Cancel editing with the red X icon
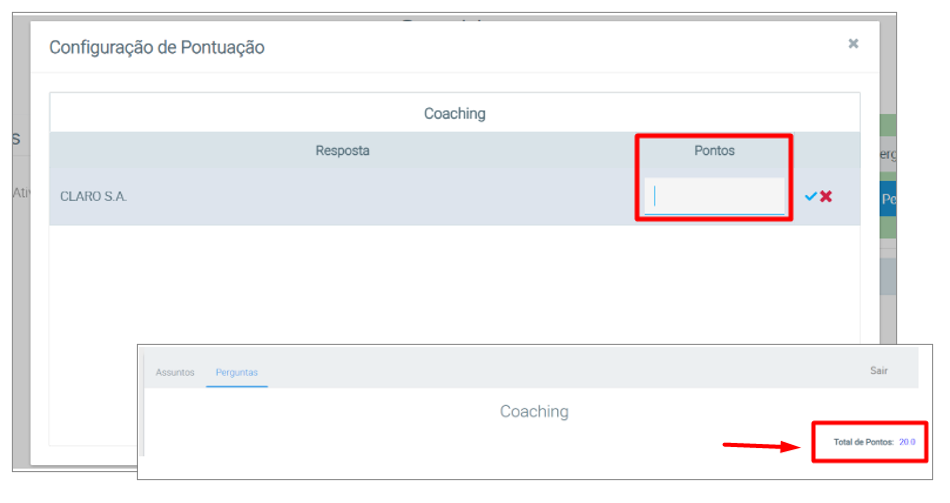The height and width of the screenshot is (503, 950). click(x=826, y=197)
